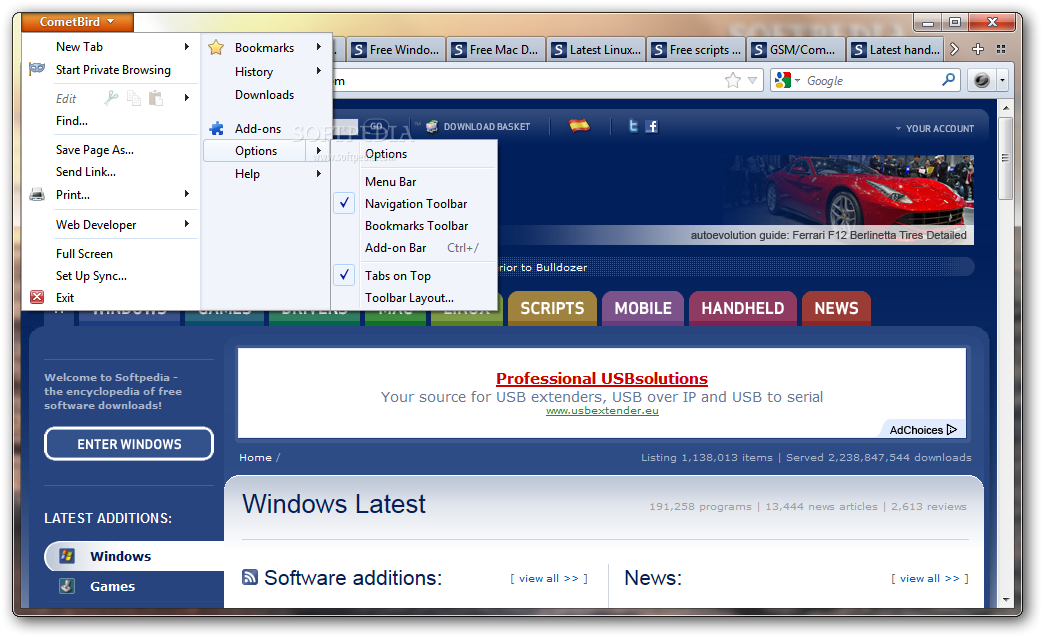1043x637 pixels.
Task: Click the scrollbar down arrow
Action: [1005, 599]
